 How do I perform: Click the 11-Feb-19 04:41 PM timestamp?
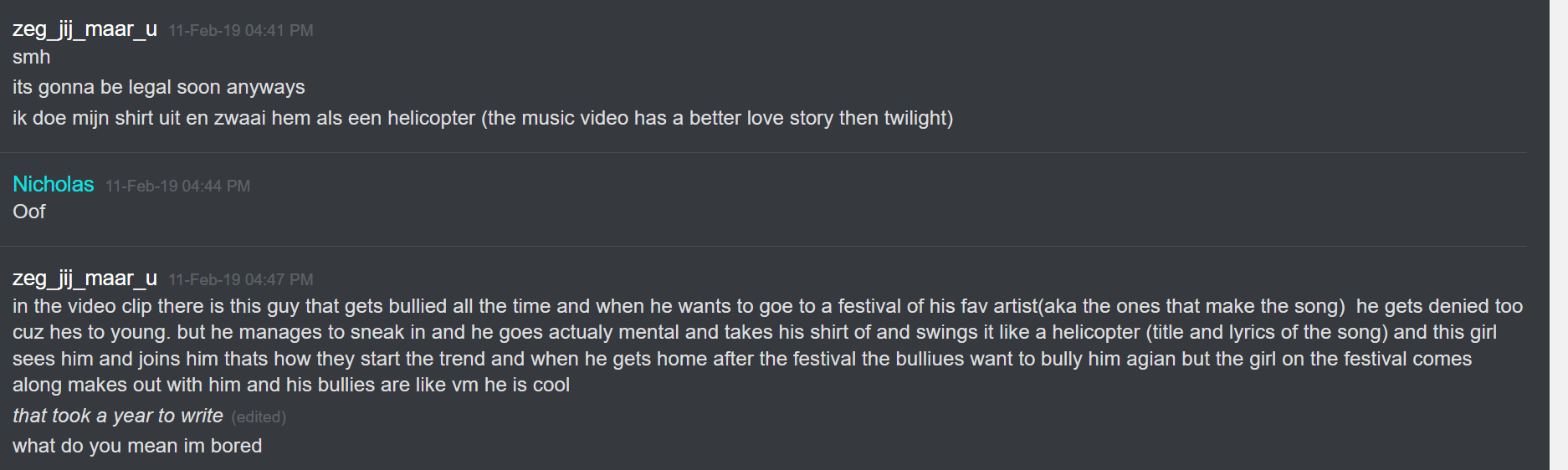(x=241, y=31)
